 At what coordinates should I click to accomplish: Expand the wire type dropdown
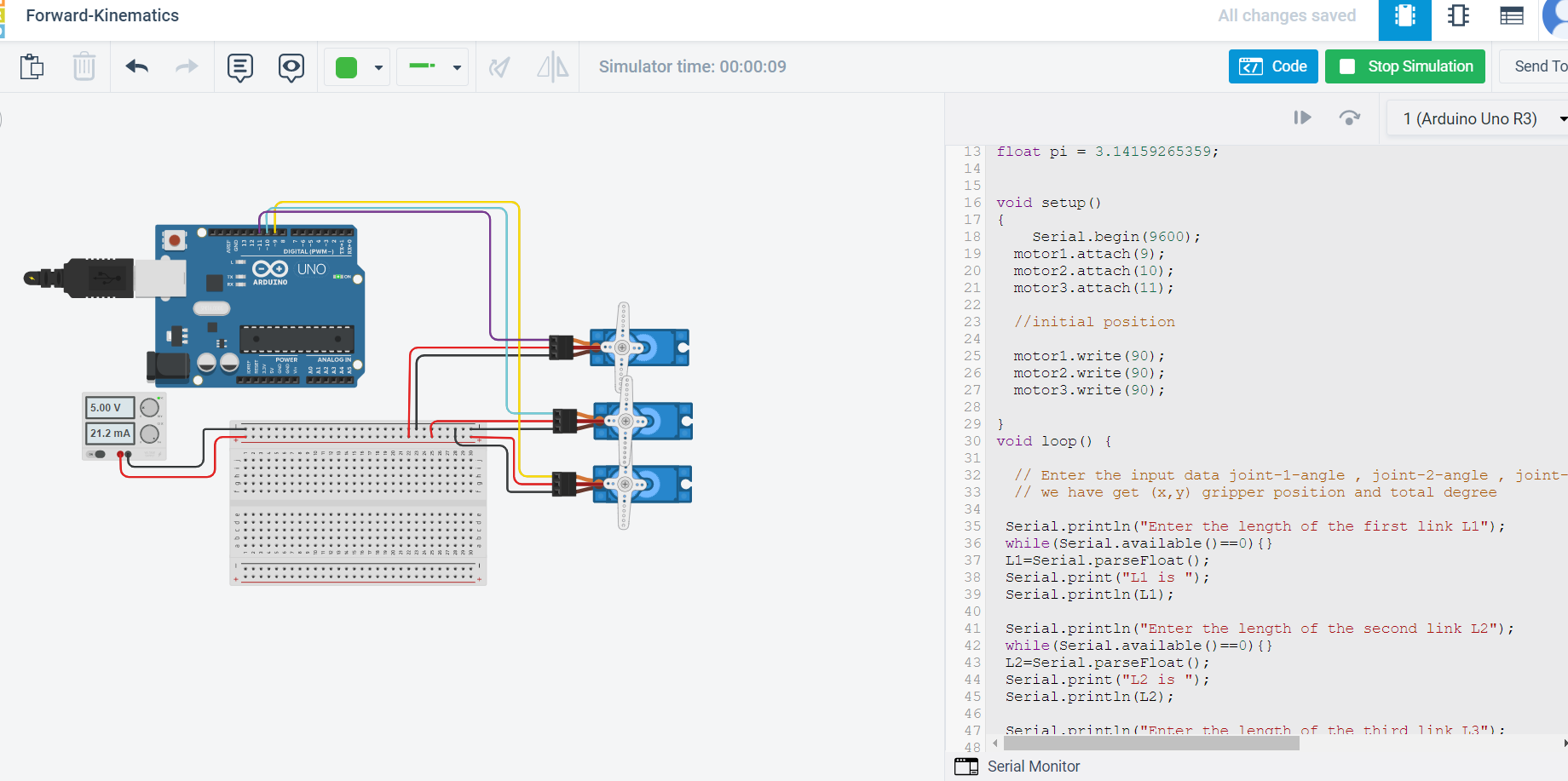(456, 66)
